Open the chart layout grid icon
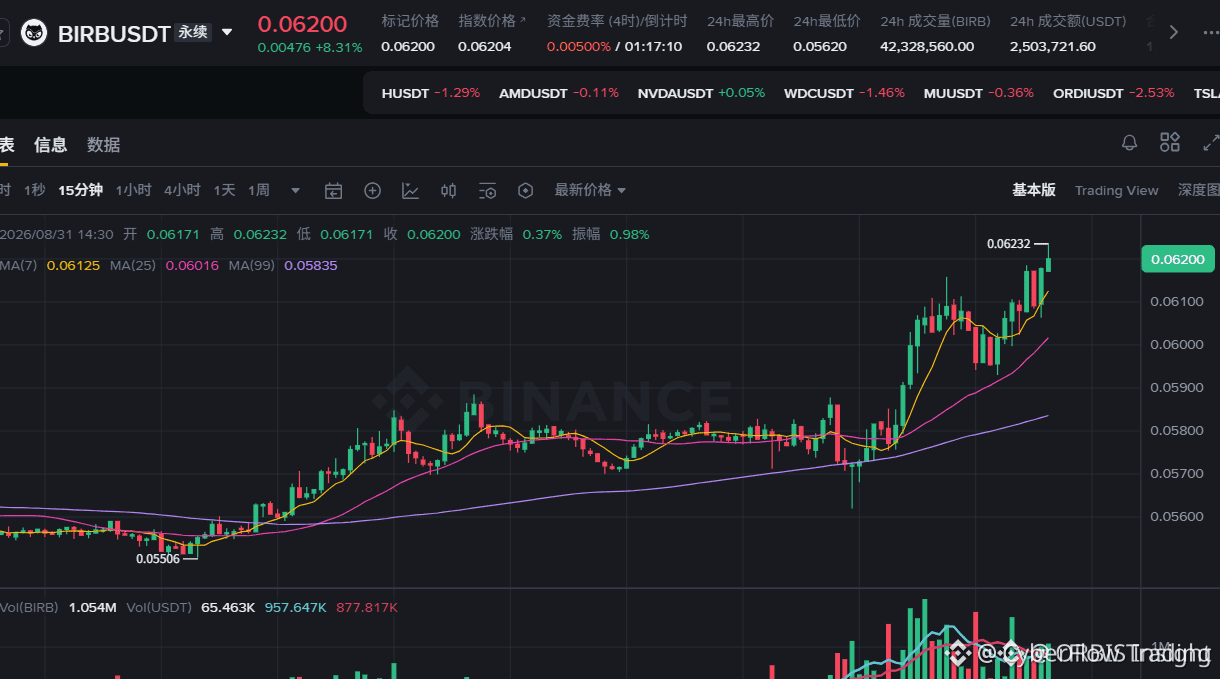This screenshot has height=679, width=1220. coord(1170,143)
